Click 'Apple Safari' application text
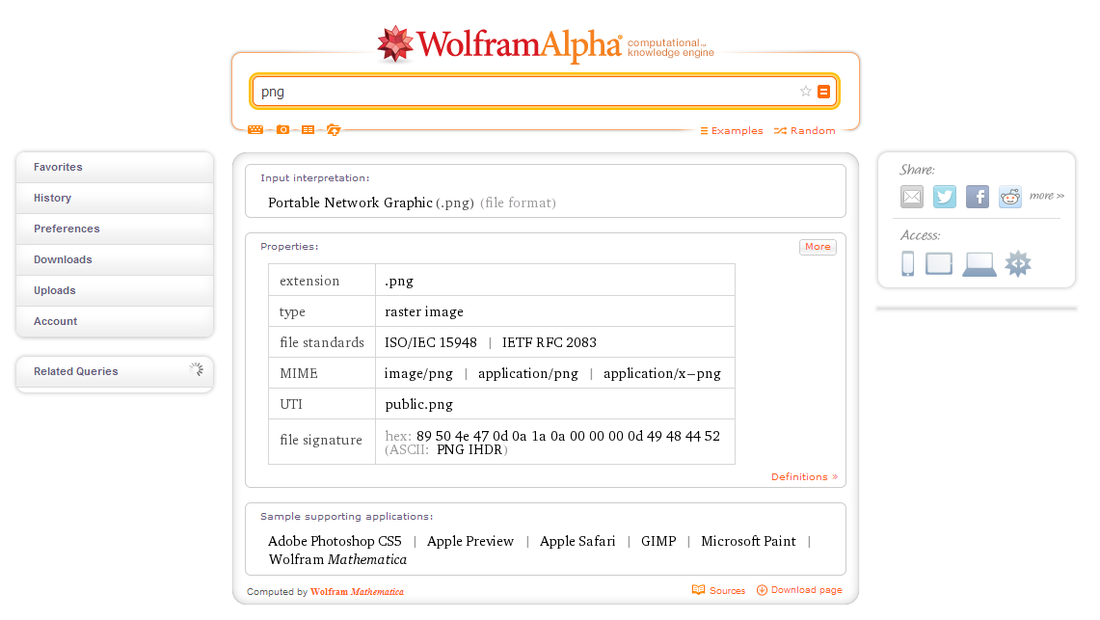1100x620 pixels. click(577, 541)
